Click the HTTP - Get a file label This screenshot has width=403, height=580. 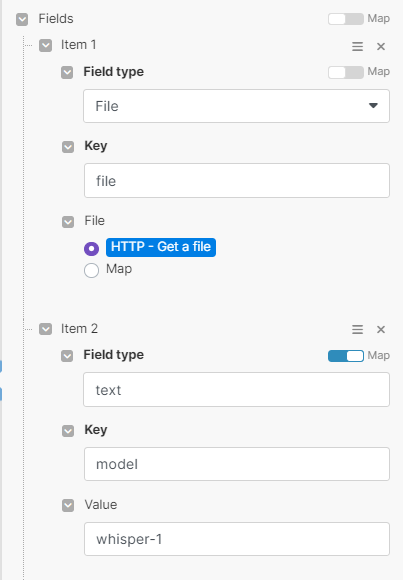point(161,247)
